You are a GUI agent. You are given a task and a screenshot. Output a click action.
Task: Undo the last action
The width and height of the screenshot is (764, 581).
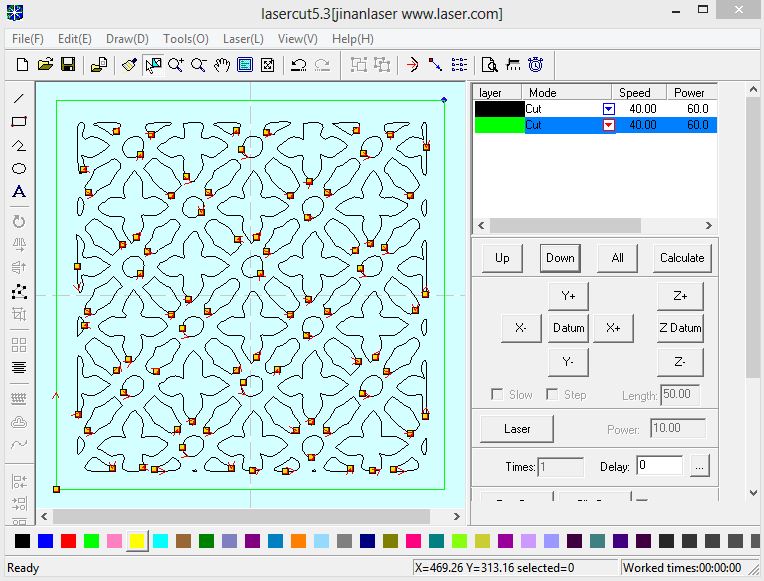298,64
